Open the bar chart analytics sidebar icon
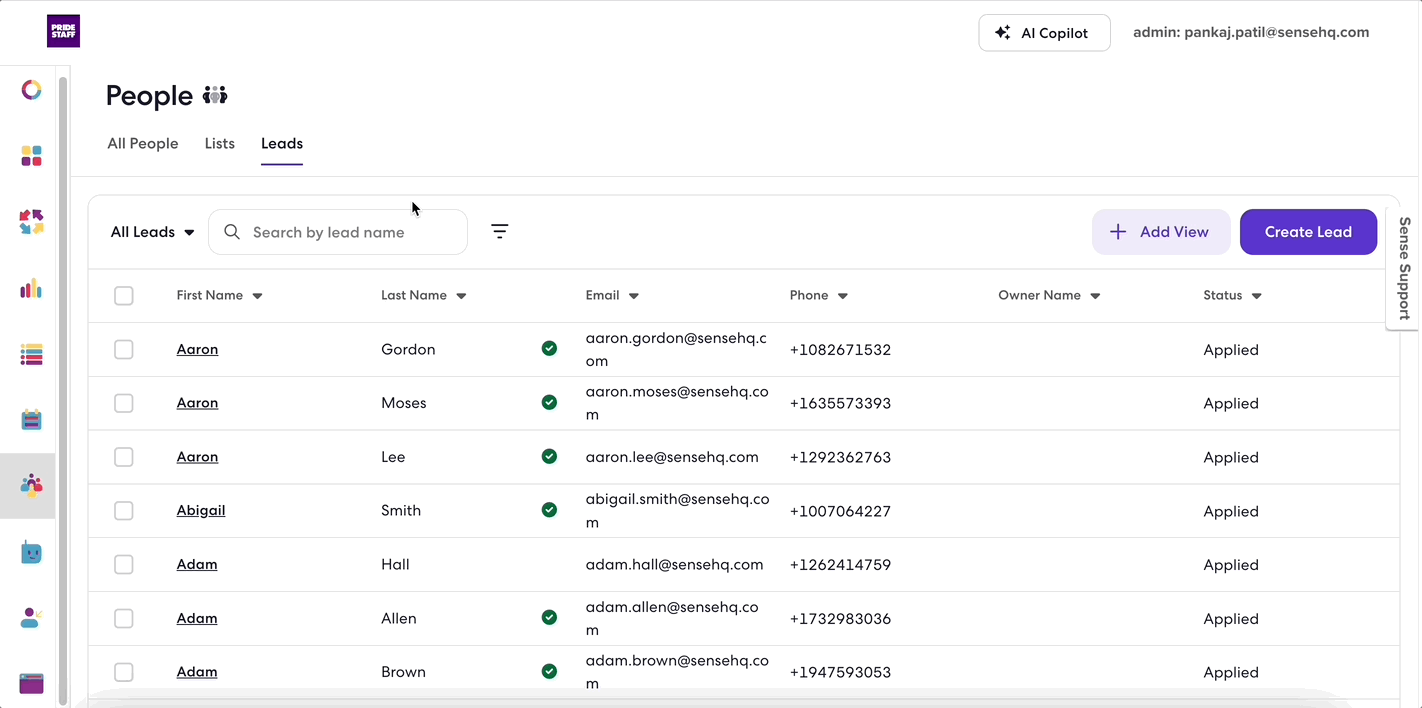Image resolution: width=1422 pixels, height=708 pixels. point(31,288)
